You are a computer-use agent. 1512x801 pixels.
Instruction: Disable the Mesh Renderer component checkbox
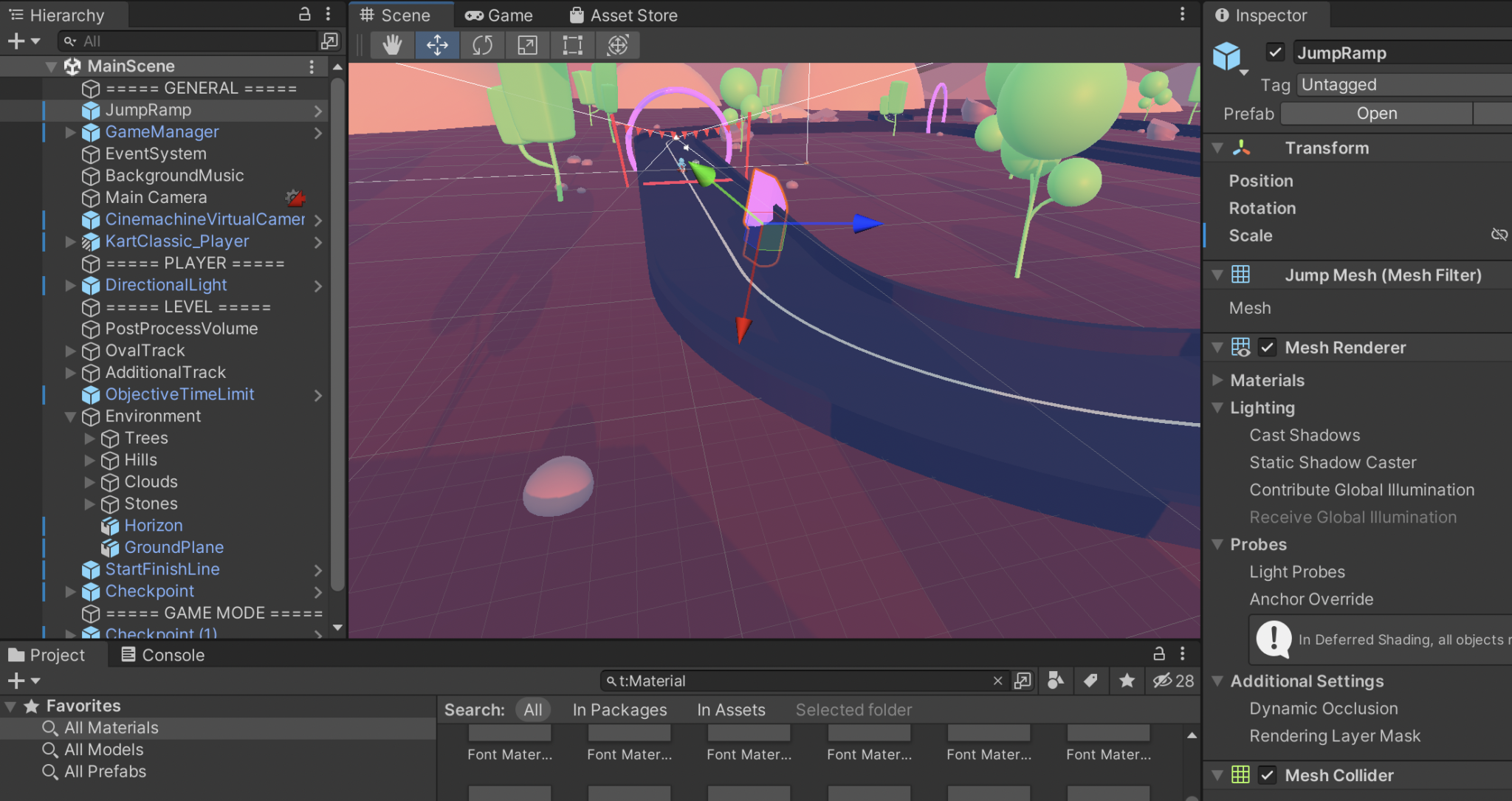pyautogui.click(x=1268, y=347)
